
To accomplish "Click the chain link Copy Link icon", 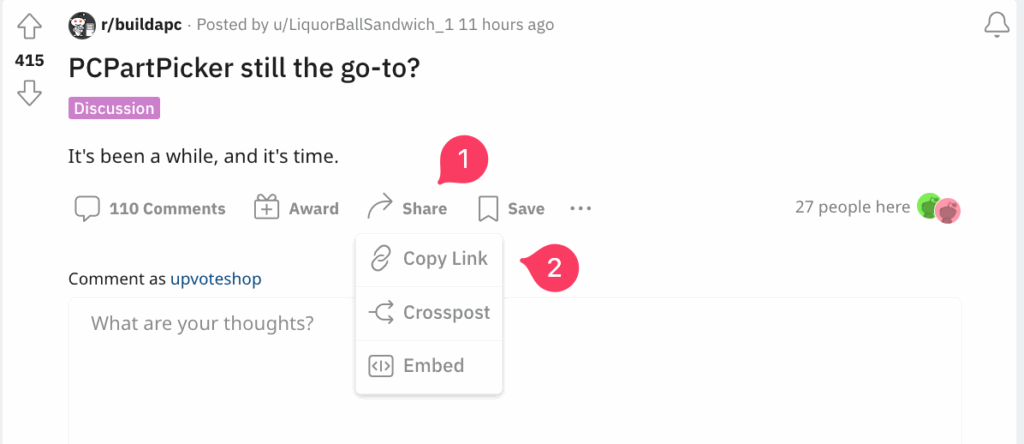I will [x=380, y=259].
